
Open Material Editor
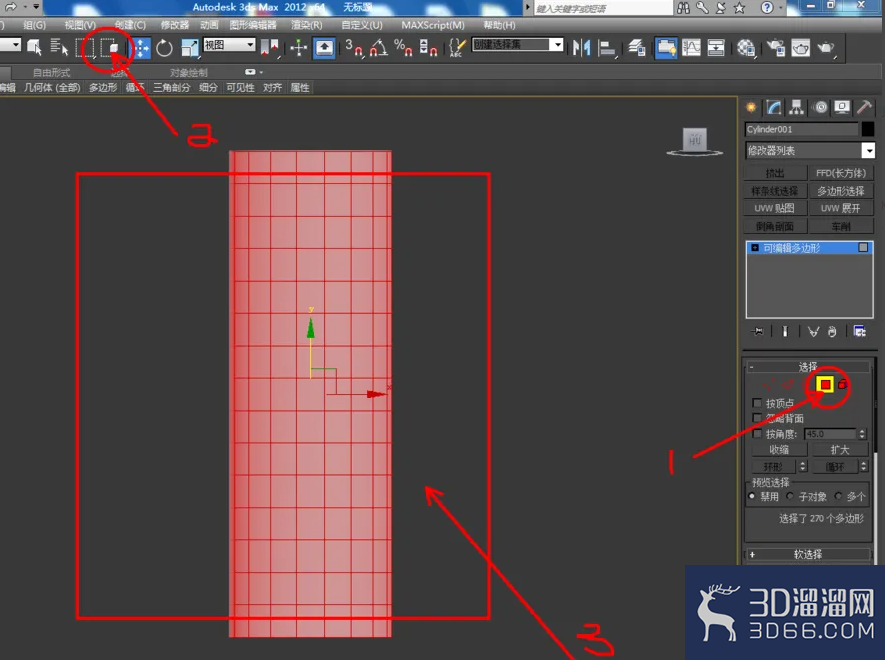pos(746,48)
